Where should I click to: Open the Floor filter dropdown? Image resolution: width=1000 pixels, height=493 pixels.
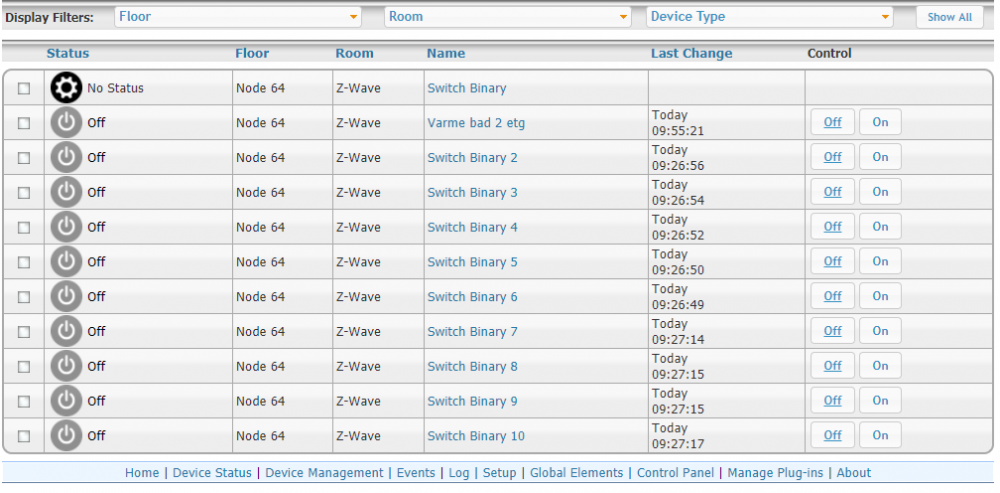[x=238, y=17]
